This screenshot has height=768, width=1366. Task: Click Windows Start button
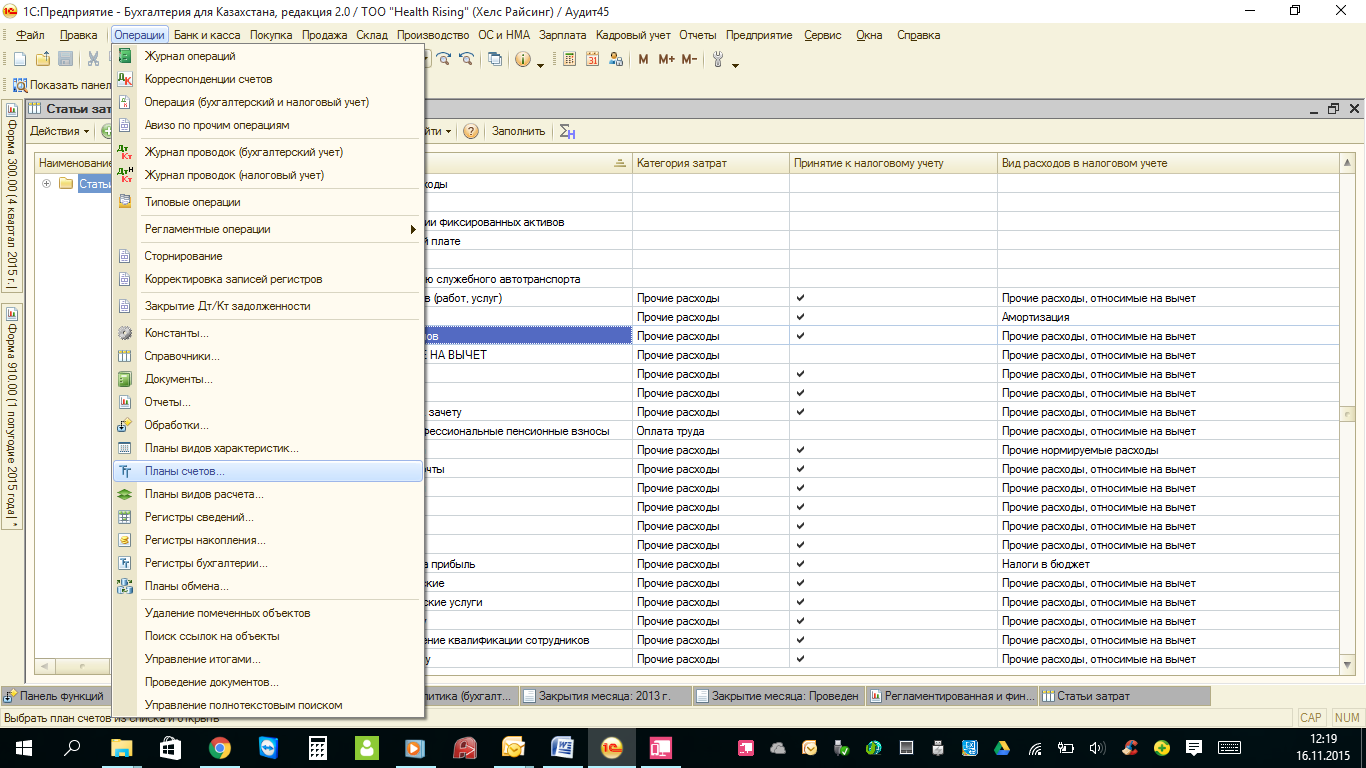pyautogui.click(x=24, y=748)
